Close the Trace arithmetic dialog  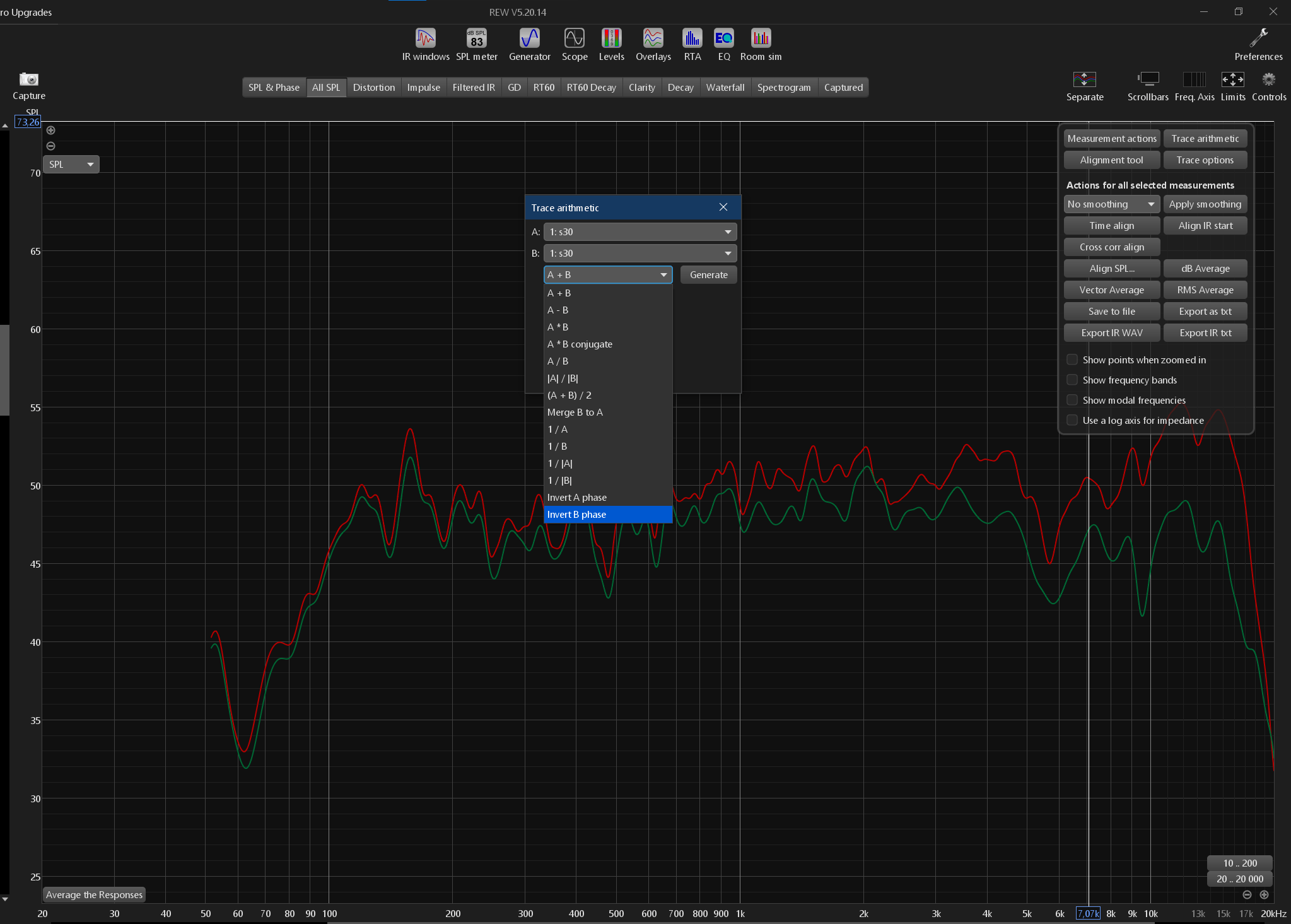click(x=723, y=207)
